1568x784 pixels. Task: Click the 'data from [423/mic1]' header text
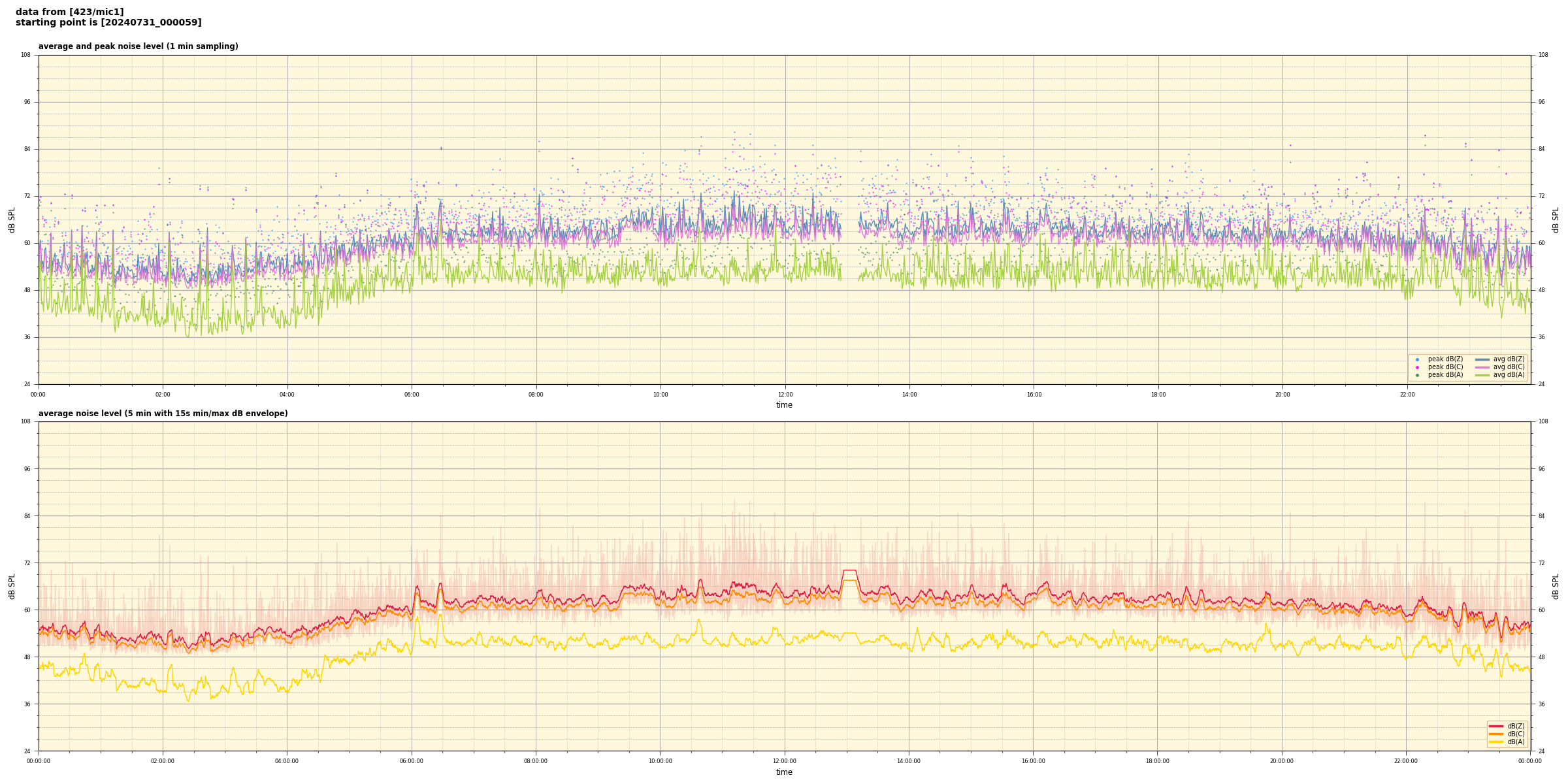[x=70, y=12]
